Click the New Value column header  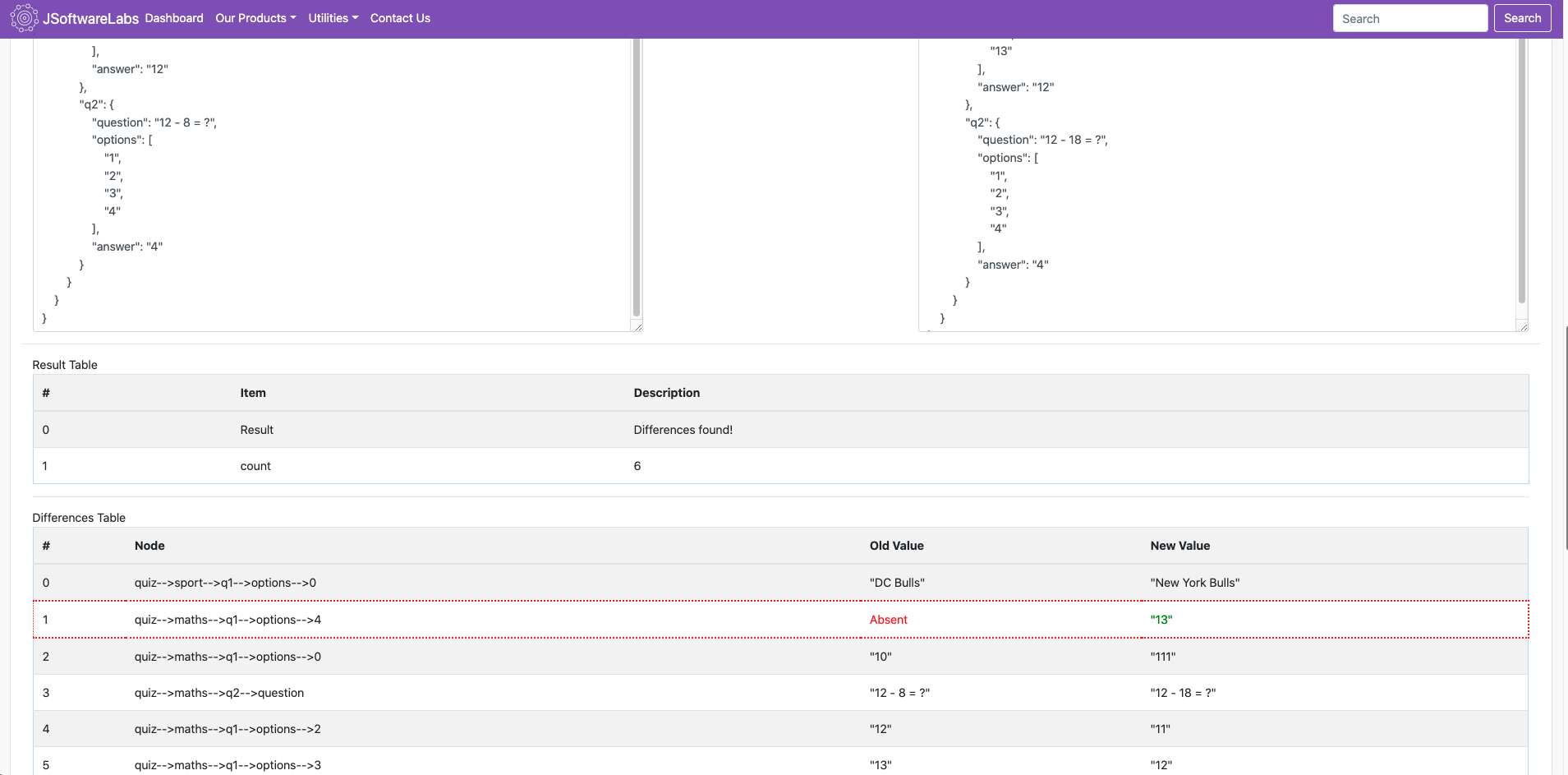tap(1180, 546)
